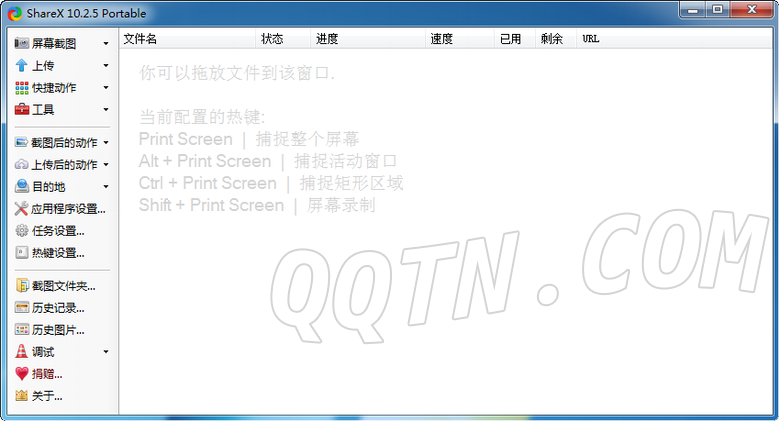
Task: Click the 上传后的动作 cloud icon
Action: [x=21, y=164]
